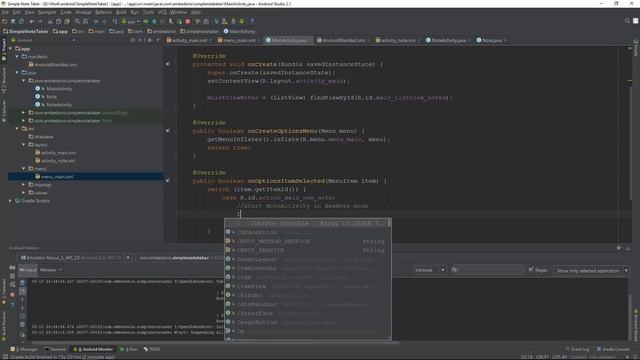Switch to activity_main.xml editor tab
The image size is (640, 360).
point(189,40)
